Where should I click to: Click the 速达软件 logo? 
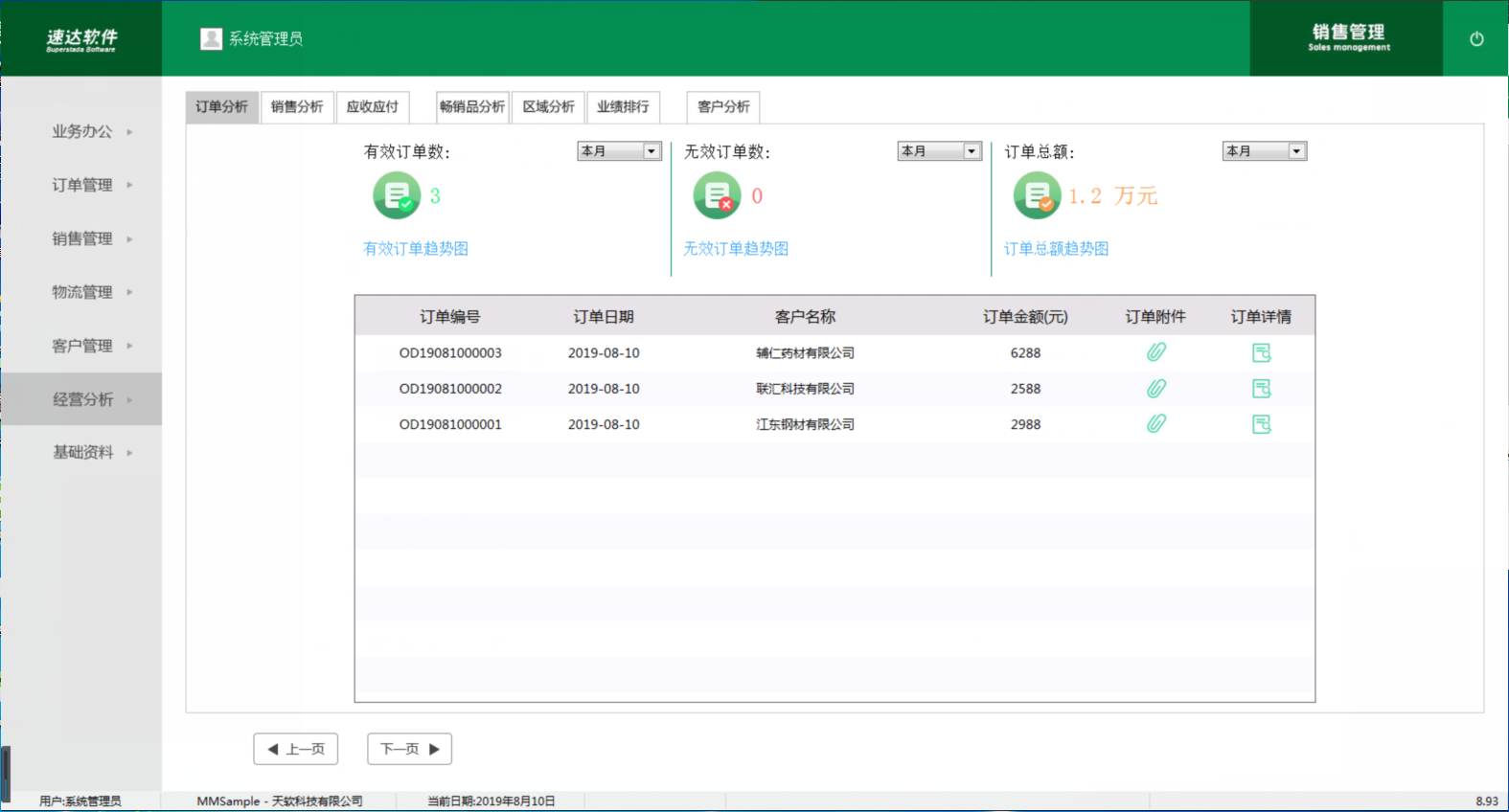coord(81,39)
